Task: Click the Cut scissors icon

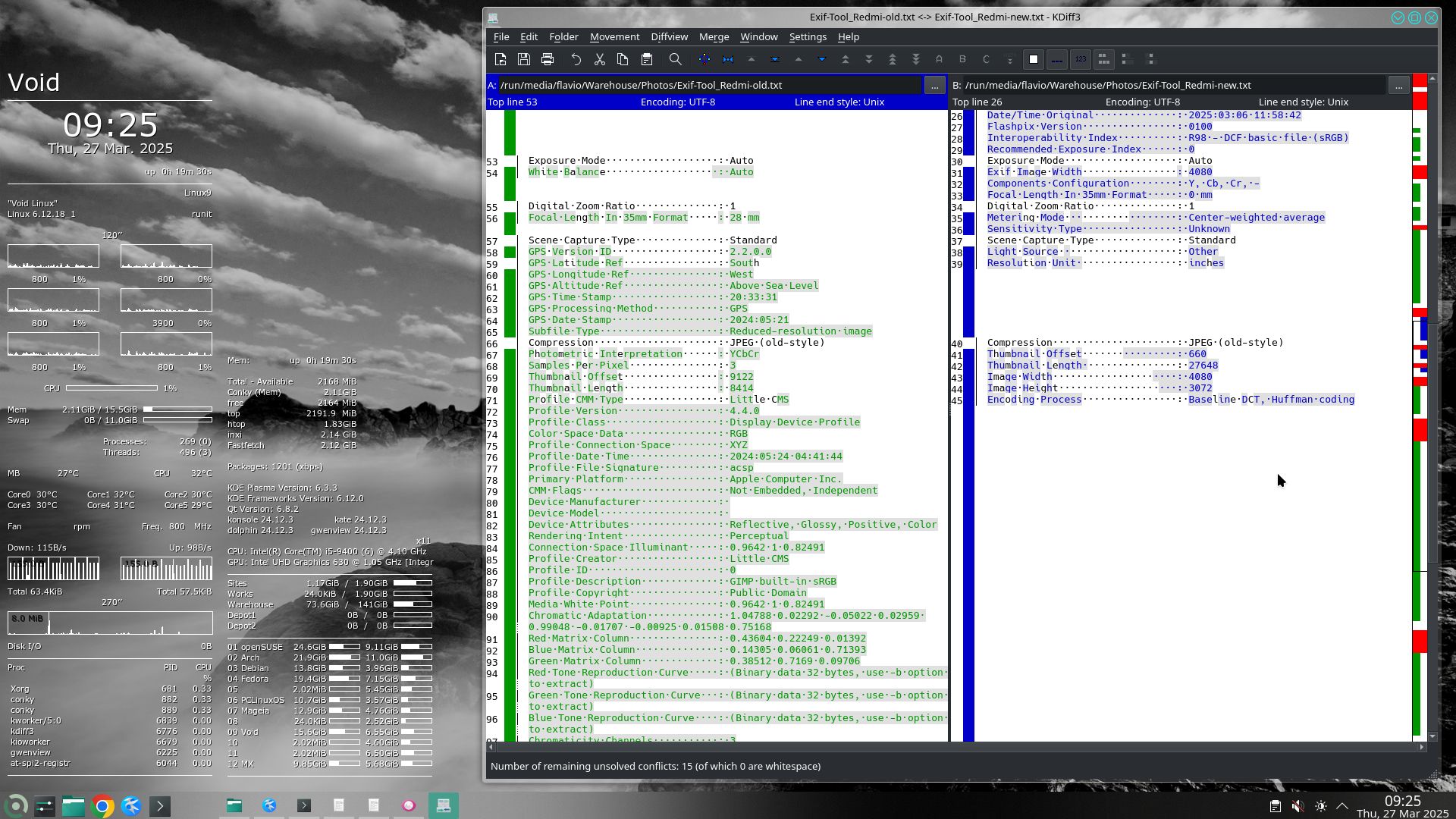Action: pyautogui.click(x=599, y=59)
